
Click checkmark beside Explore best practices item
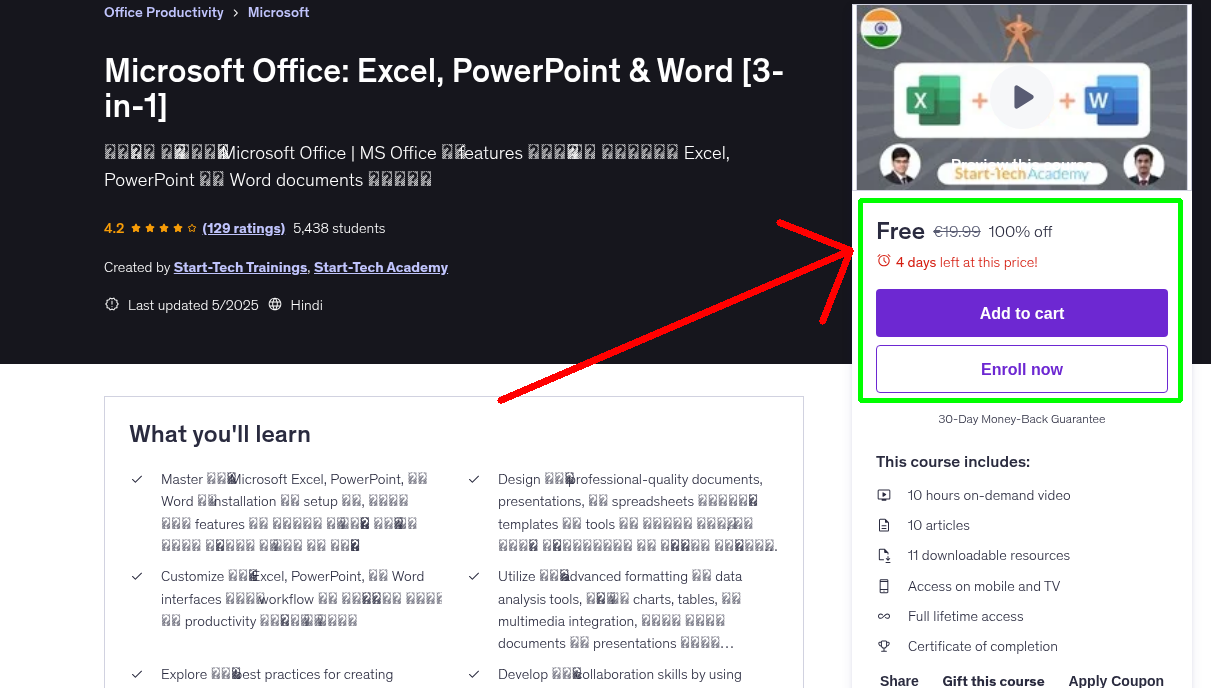point(137,674)
